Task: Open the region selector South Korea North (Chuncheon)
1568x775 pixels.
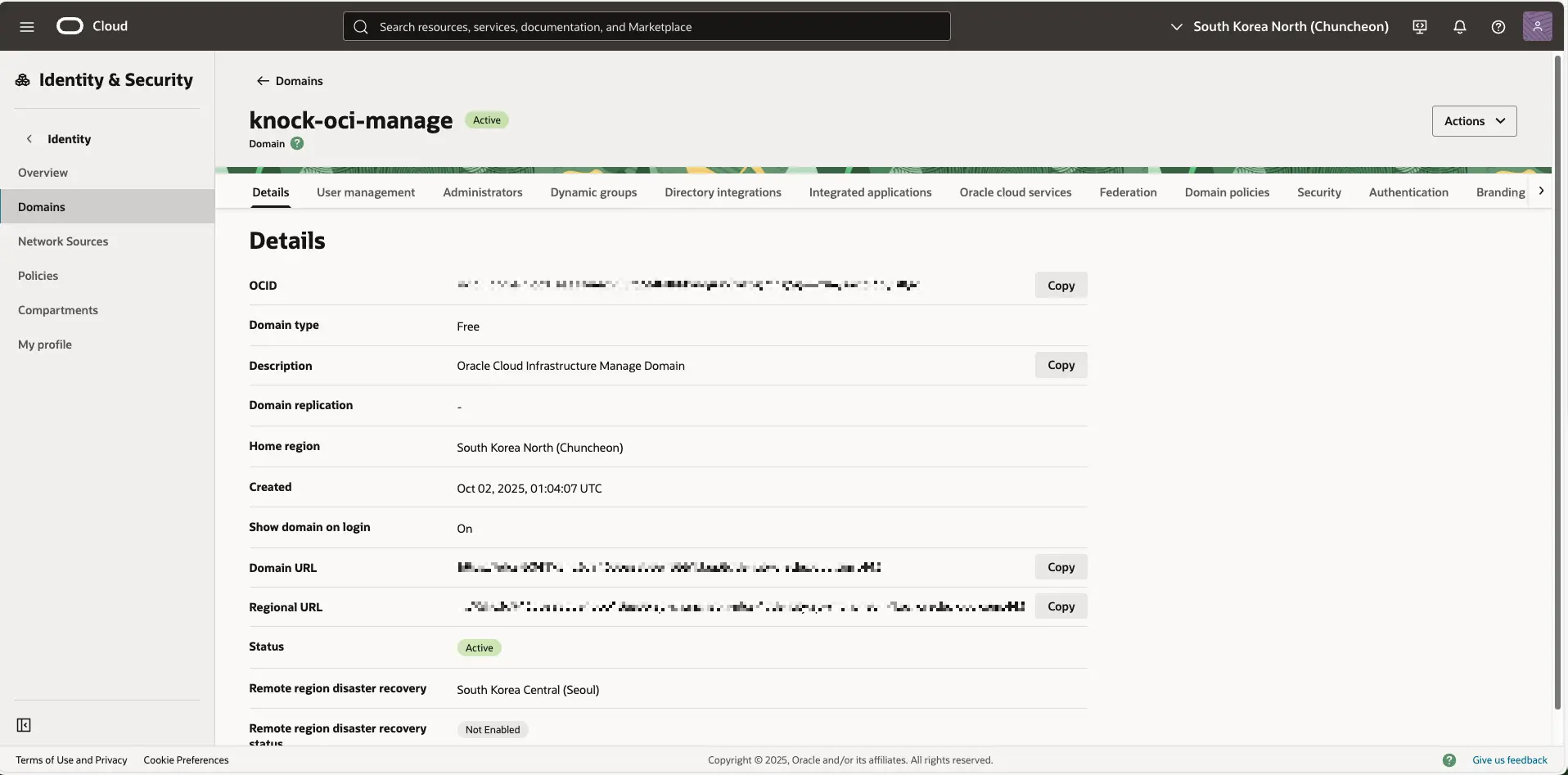Action: click(x=1280, y=26)
